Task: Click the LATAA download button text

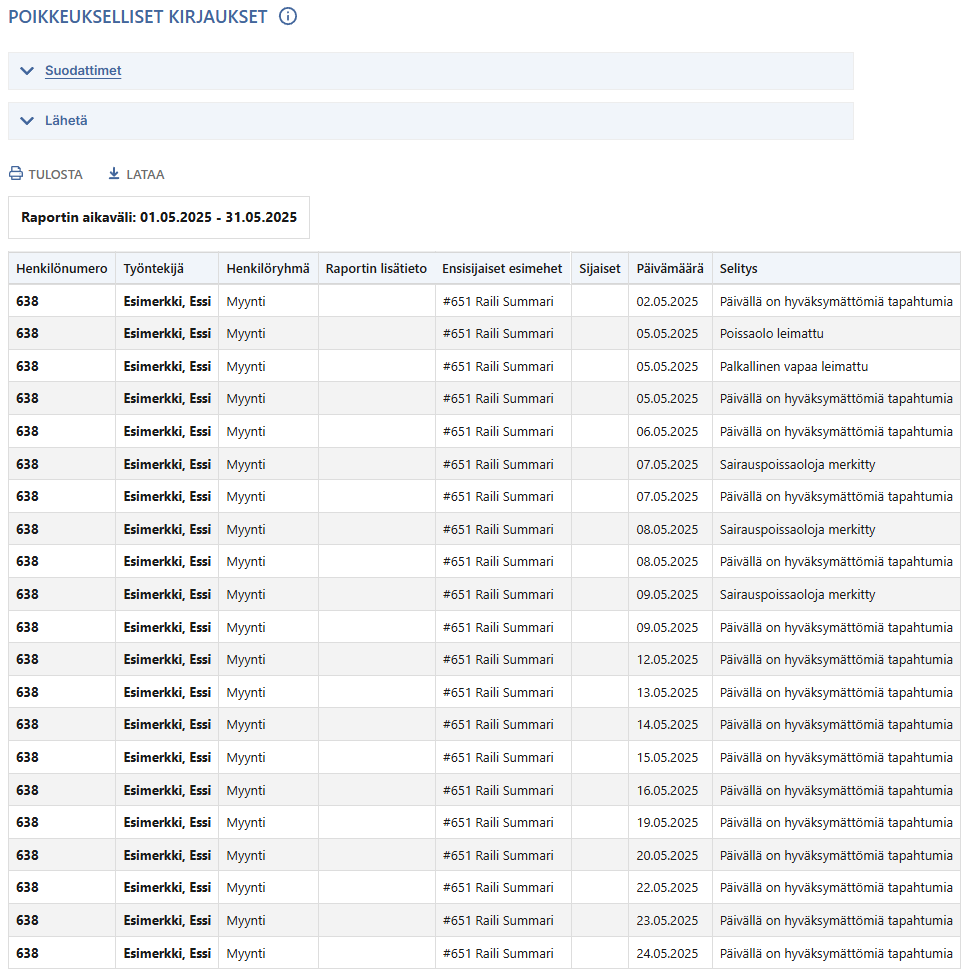Action: (x=145, y=174)
